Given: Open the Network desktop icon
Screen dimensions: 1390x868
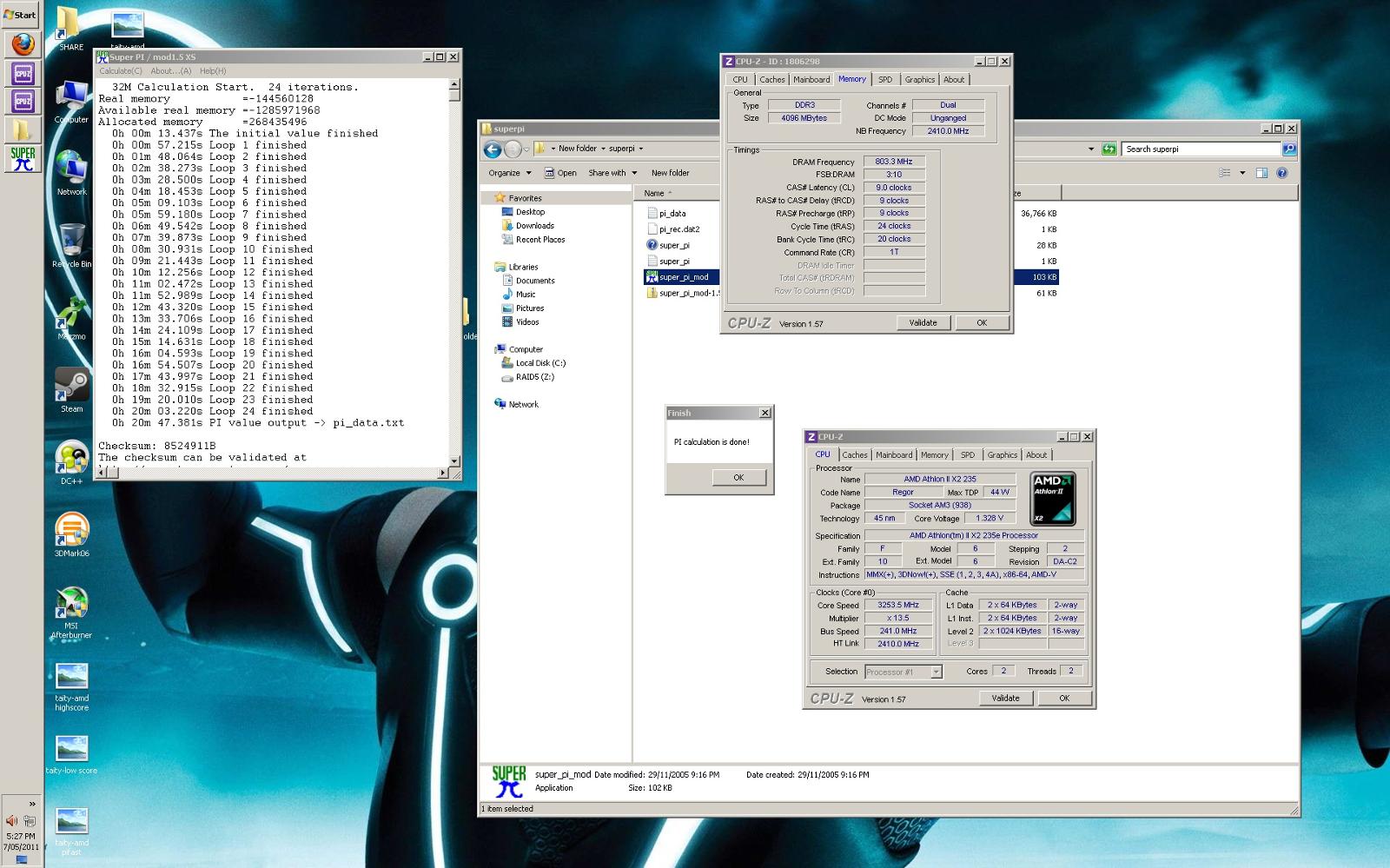Looking at the screenshot, I should click(x=71, y=173).
